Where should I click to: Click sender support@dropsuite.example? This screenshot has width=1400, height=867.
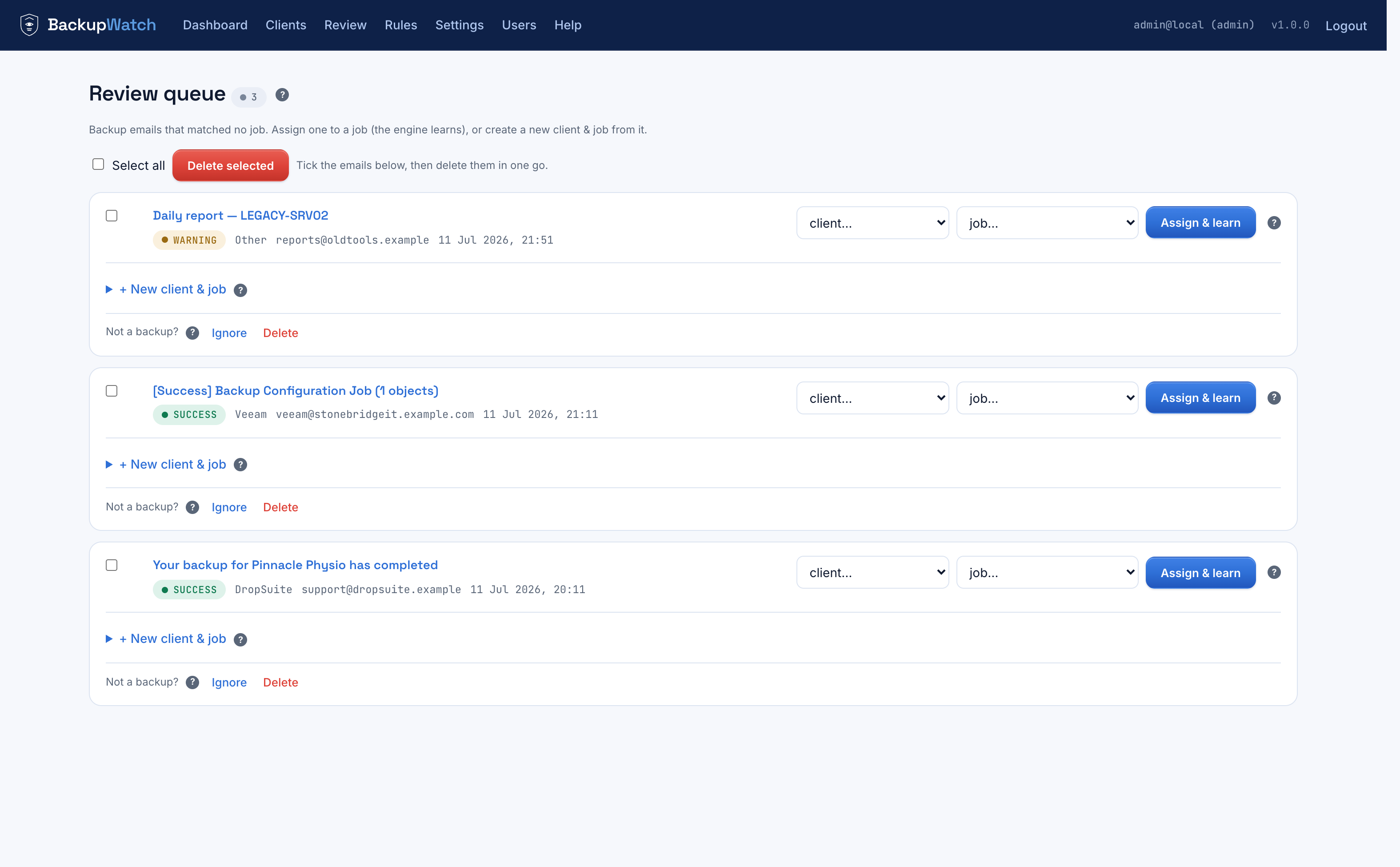381,590
